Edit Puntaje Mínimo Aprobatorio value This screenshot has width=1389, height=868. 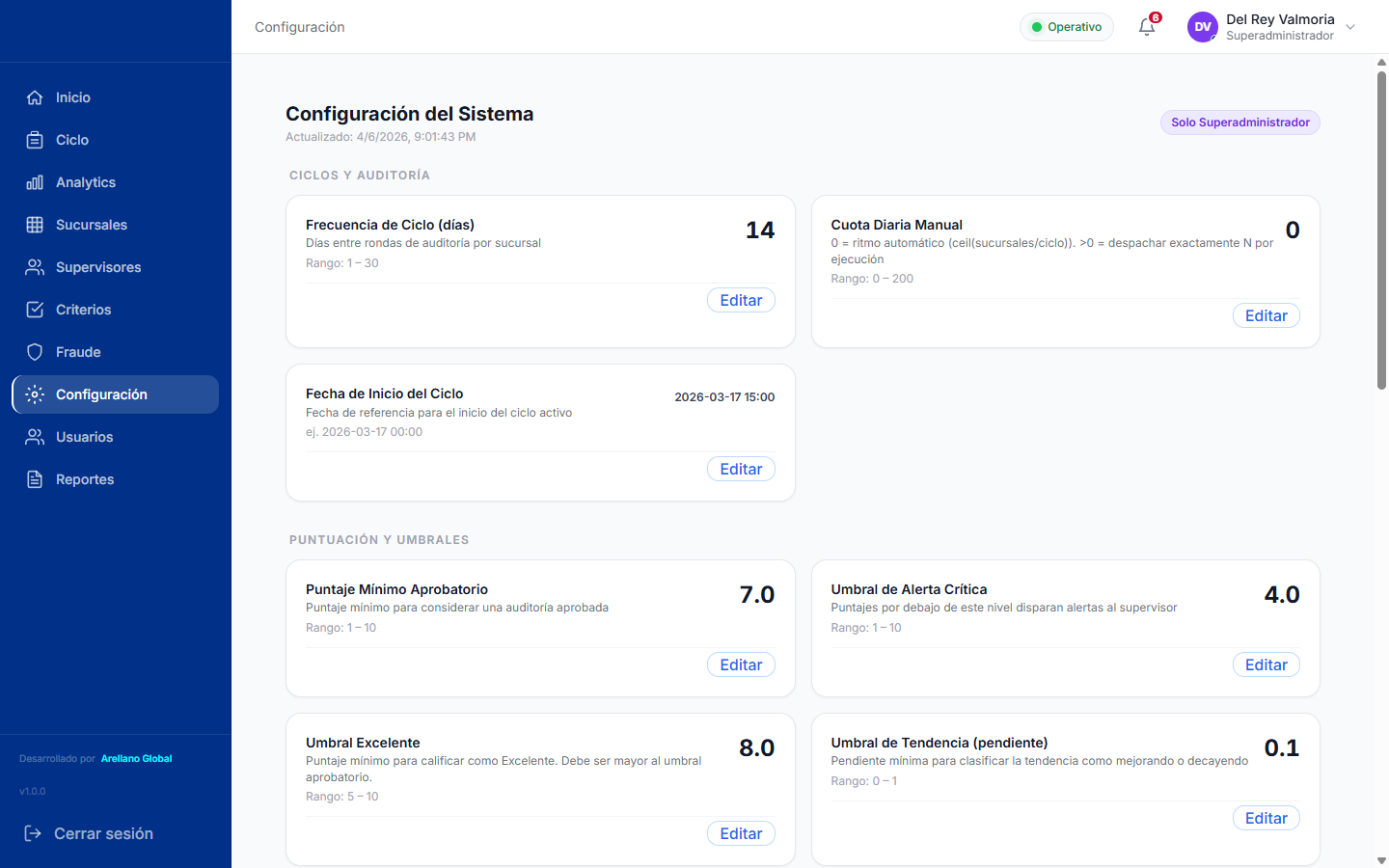tap(741, 665)
